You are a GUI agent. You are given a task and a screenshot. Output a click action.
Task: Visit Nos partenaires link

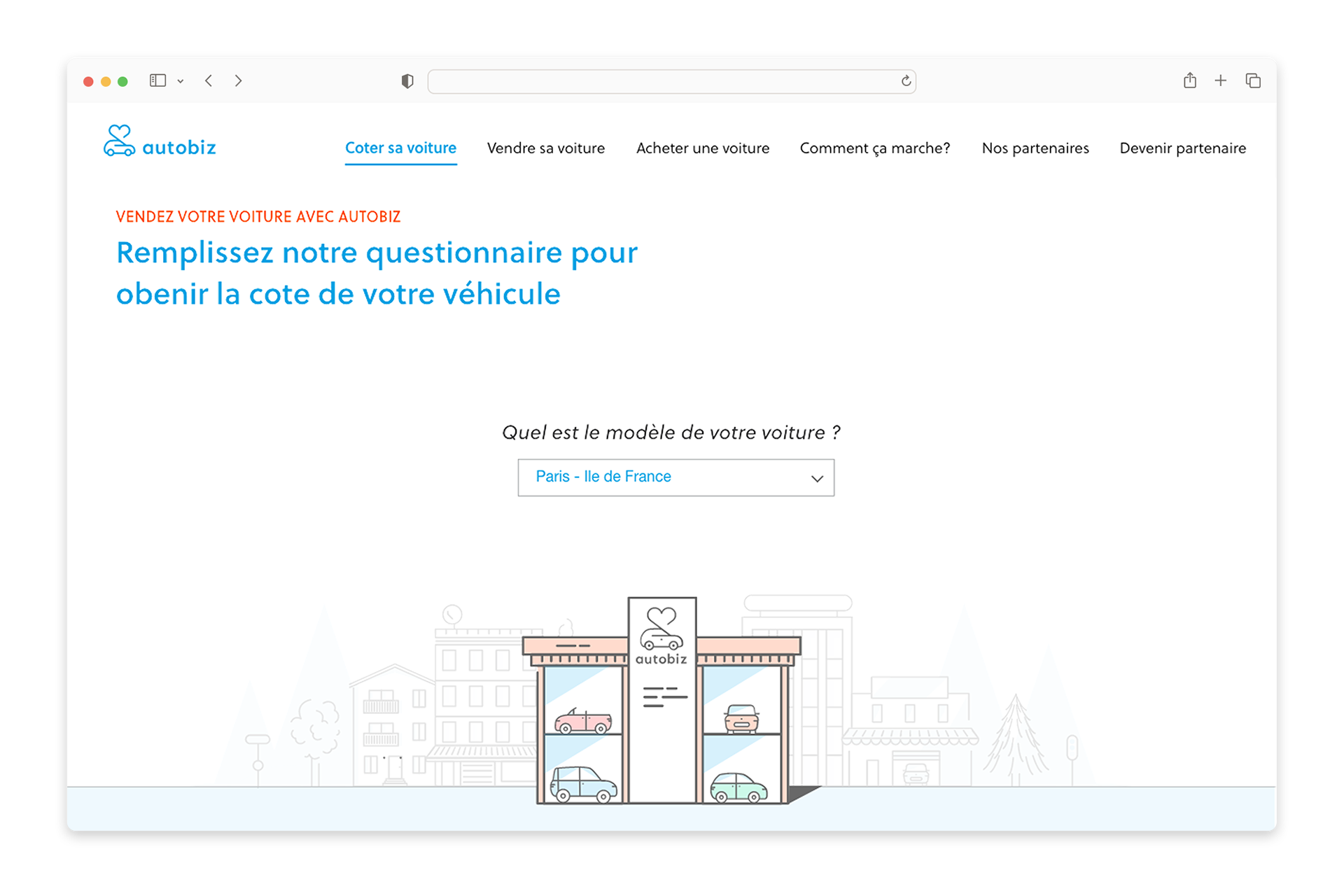[x=1035, y=148]
